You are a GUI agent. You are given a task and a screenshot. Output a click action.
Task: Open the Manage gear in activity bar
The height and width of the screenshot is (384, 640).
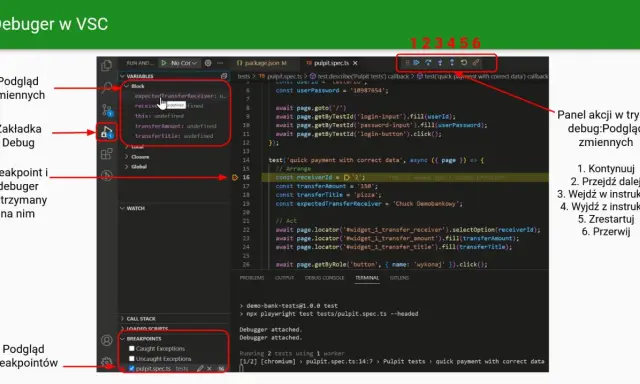[107, 362]
